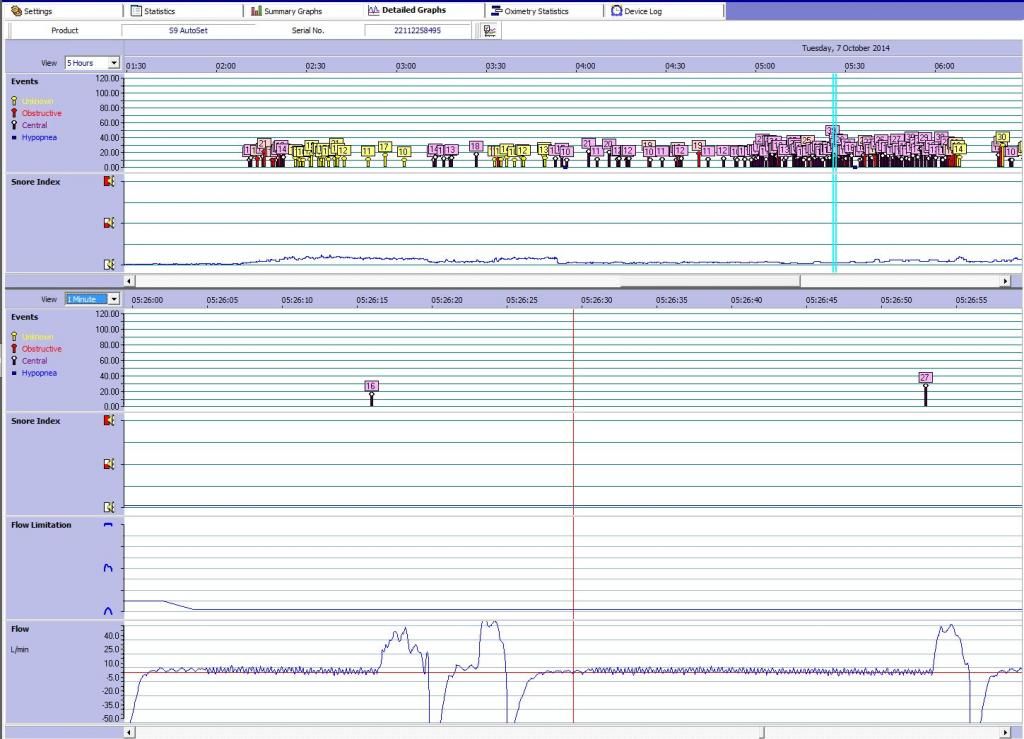Viewport: 1024px width, 739px height.
Task: Click the rounded normal flow limitation icon
Action: click(108, 611)
